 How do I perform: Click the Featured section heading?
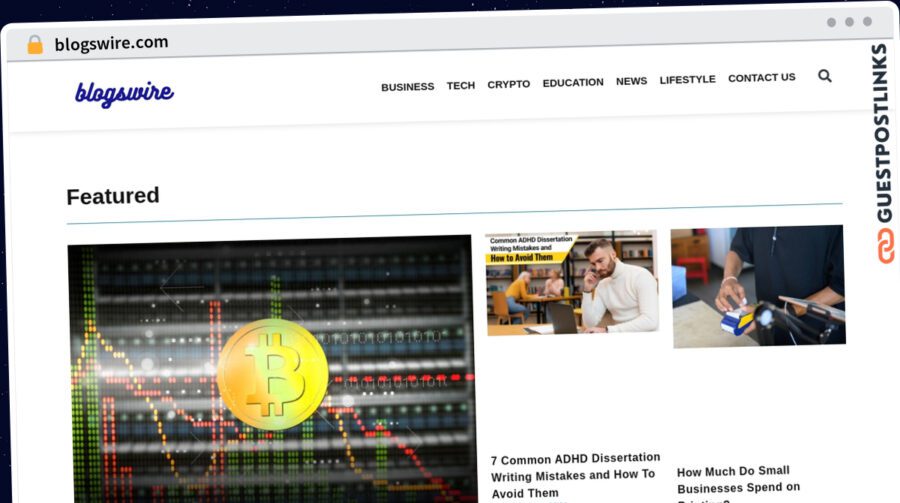click(113, 196)
